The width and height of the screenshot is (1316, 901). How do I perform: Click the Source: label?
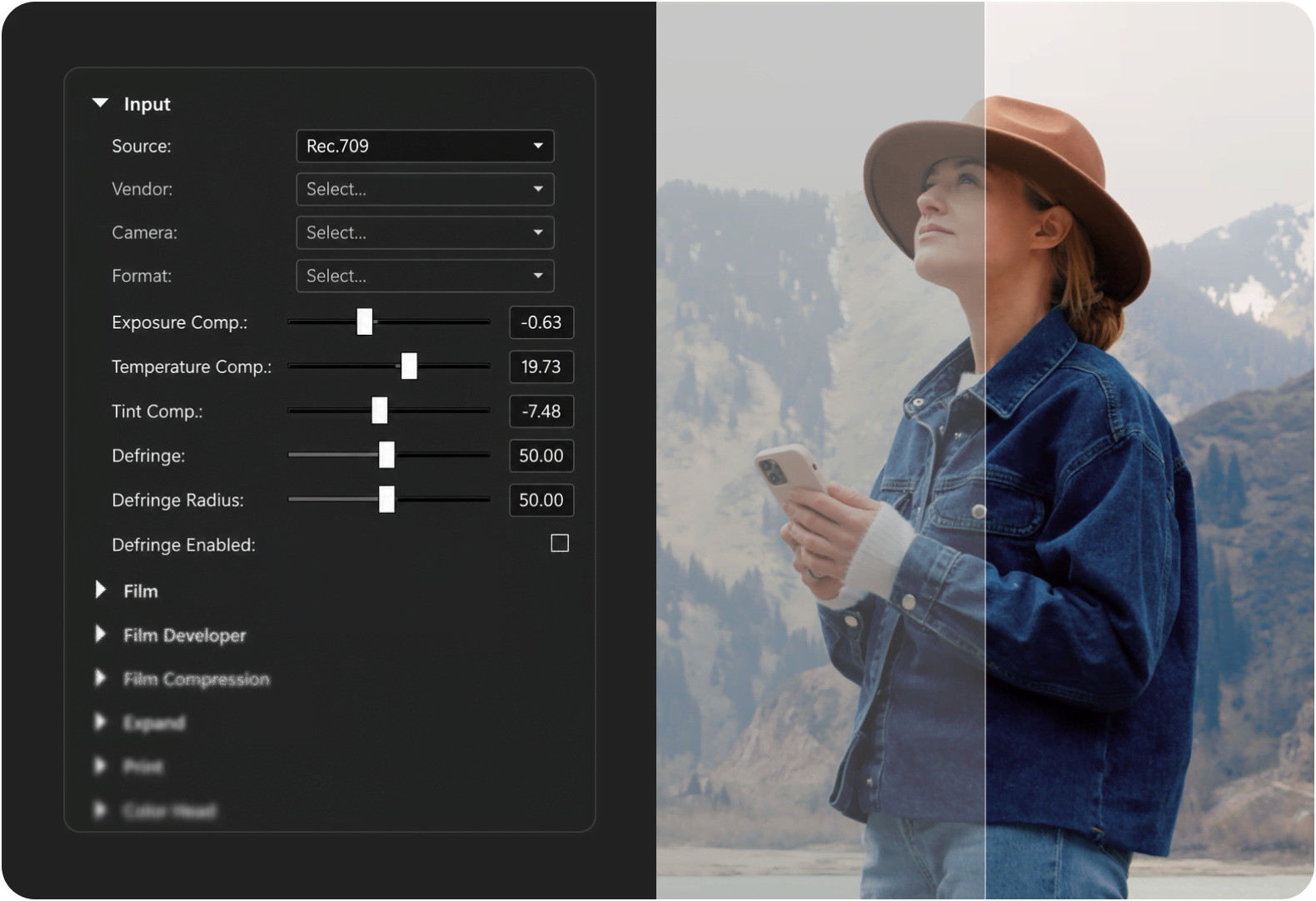142,147
